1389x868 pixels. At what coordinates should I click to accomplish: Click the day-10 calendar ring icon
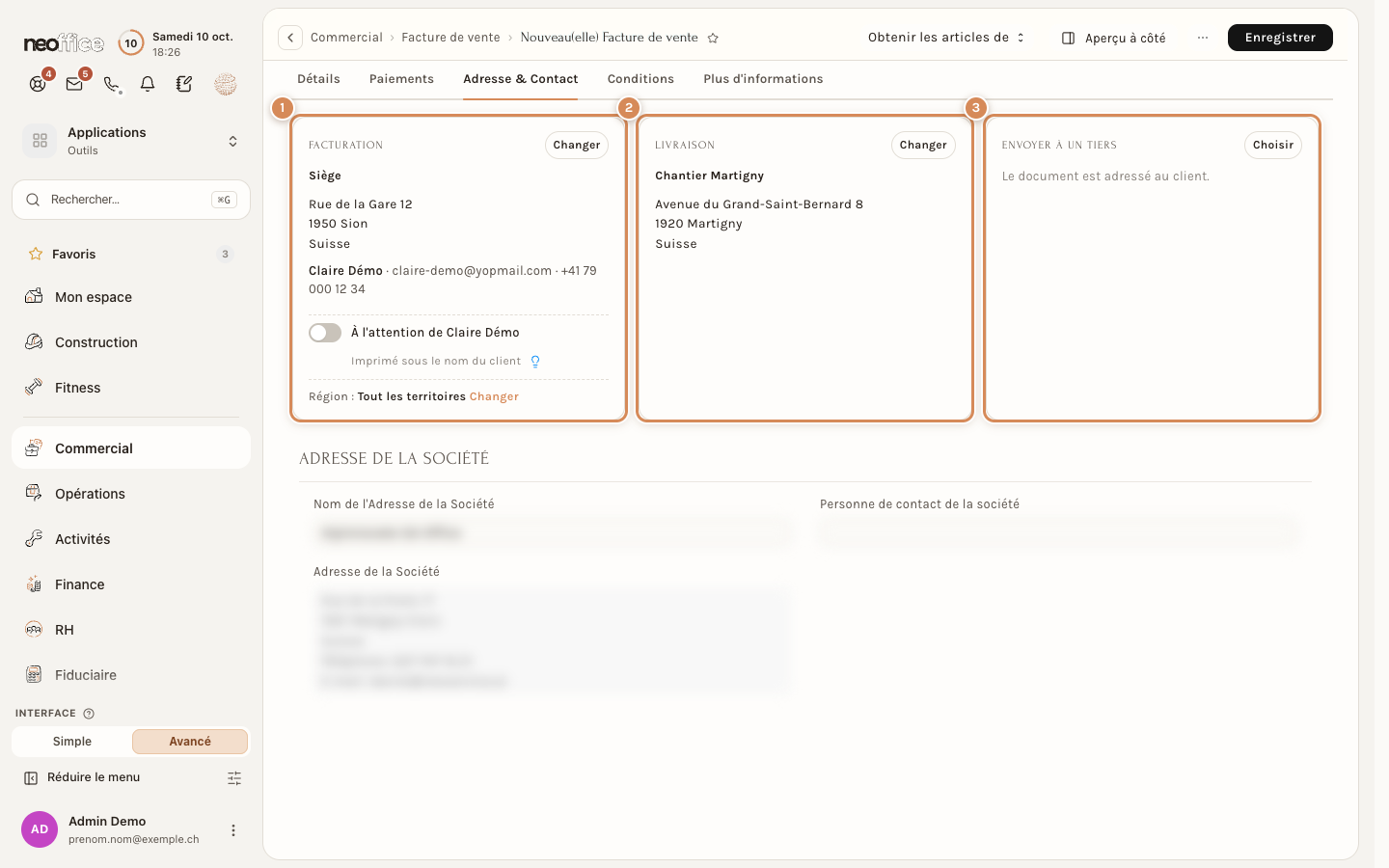click(131, 43)
